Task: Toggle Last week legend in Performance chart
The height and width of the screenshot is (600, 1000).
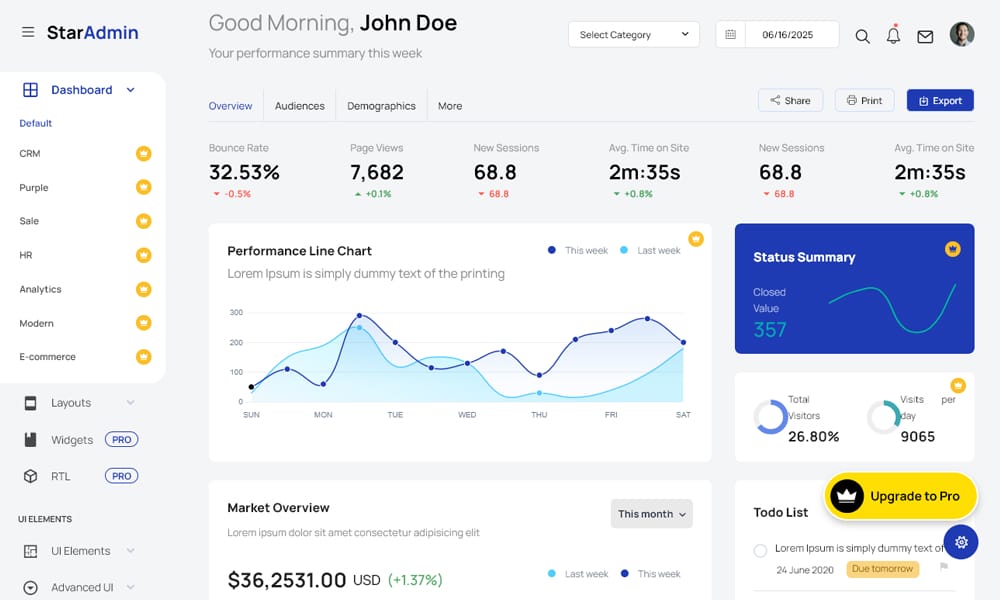Action: coord(650,251)
